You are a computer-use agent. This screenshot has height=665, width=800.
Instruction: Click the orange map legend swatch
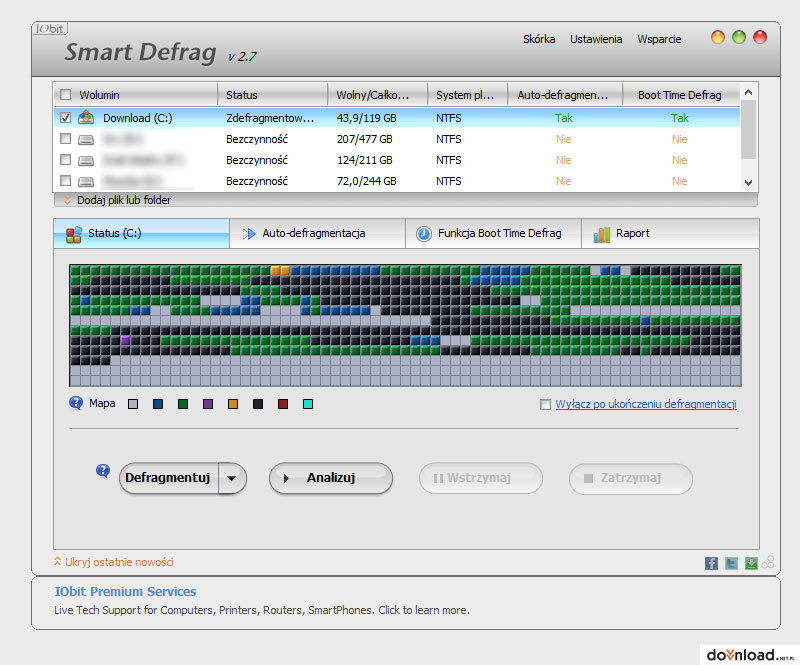coord(233,404)
